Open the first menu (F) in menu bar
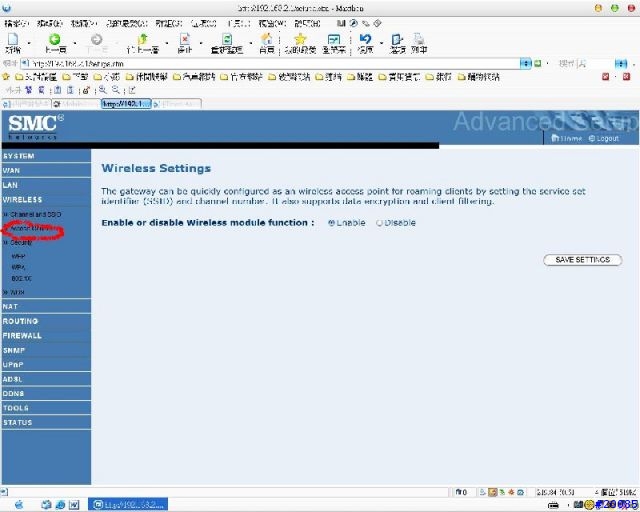The image size is (640, 512). (x=17, y=24)
